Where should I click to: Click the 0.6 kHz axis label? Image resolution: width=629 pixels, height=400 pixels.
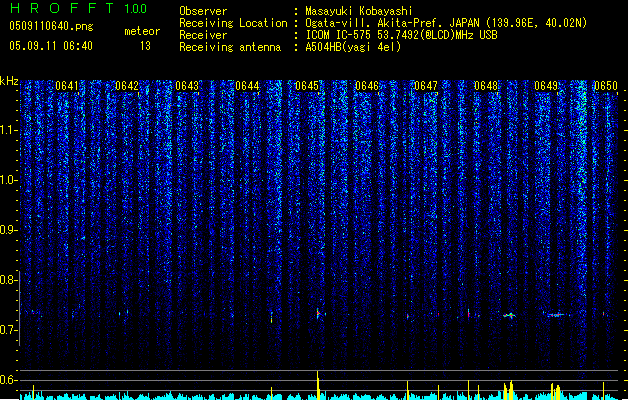click(x=9, y=380)
